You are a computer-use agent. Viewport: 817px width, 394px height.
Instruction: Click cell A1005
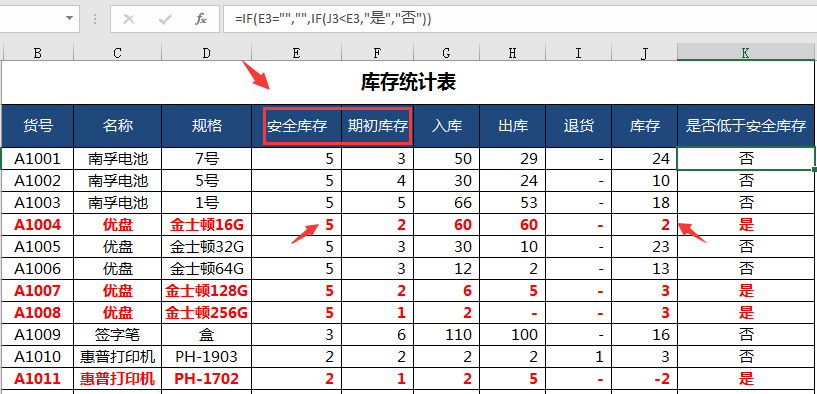[38, 246]
